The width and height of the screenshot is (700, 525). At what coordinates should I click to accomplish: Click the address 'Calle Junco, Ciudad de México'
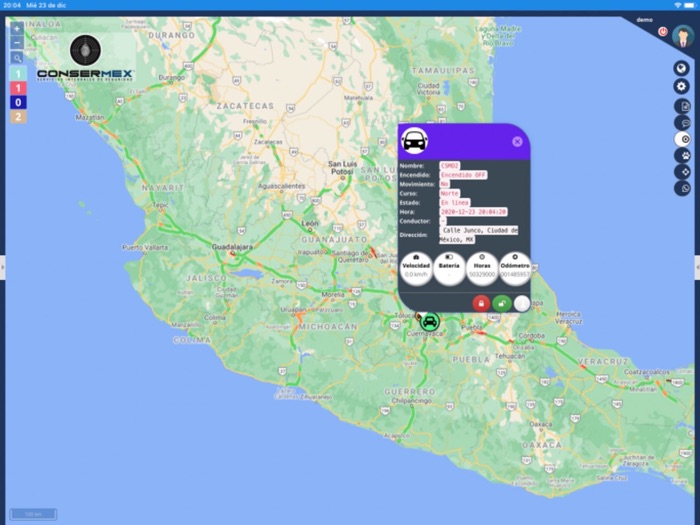pos(479,235)
